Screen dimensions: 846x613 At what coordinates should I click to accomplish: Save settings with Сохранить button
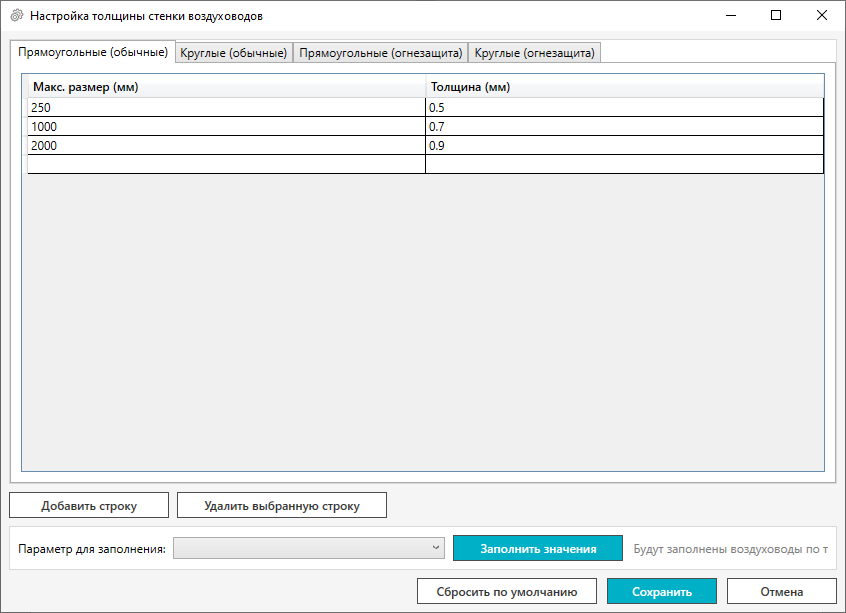point(662,591)
